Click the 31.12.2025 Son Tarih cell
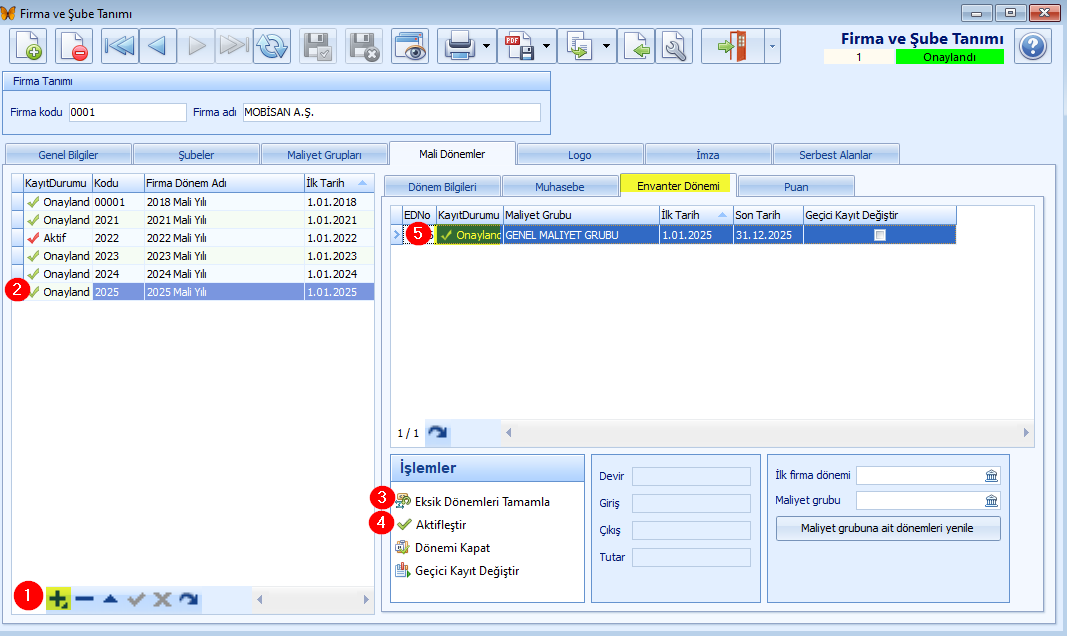This screenshot has width=1067, height=636. (x=768, y=235)
